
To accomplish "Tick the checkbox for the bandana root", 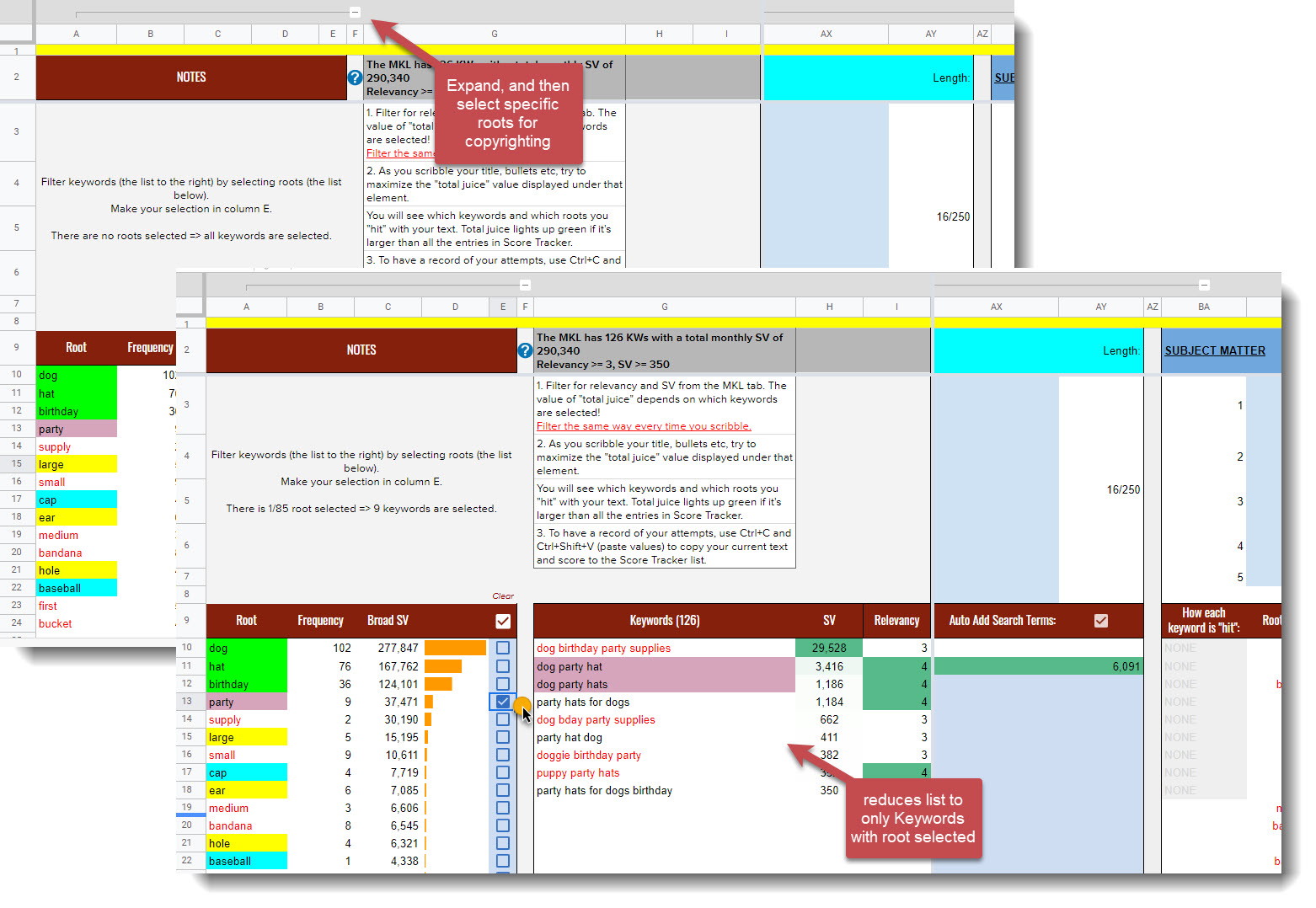I will coord(503,825).
